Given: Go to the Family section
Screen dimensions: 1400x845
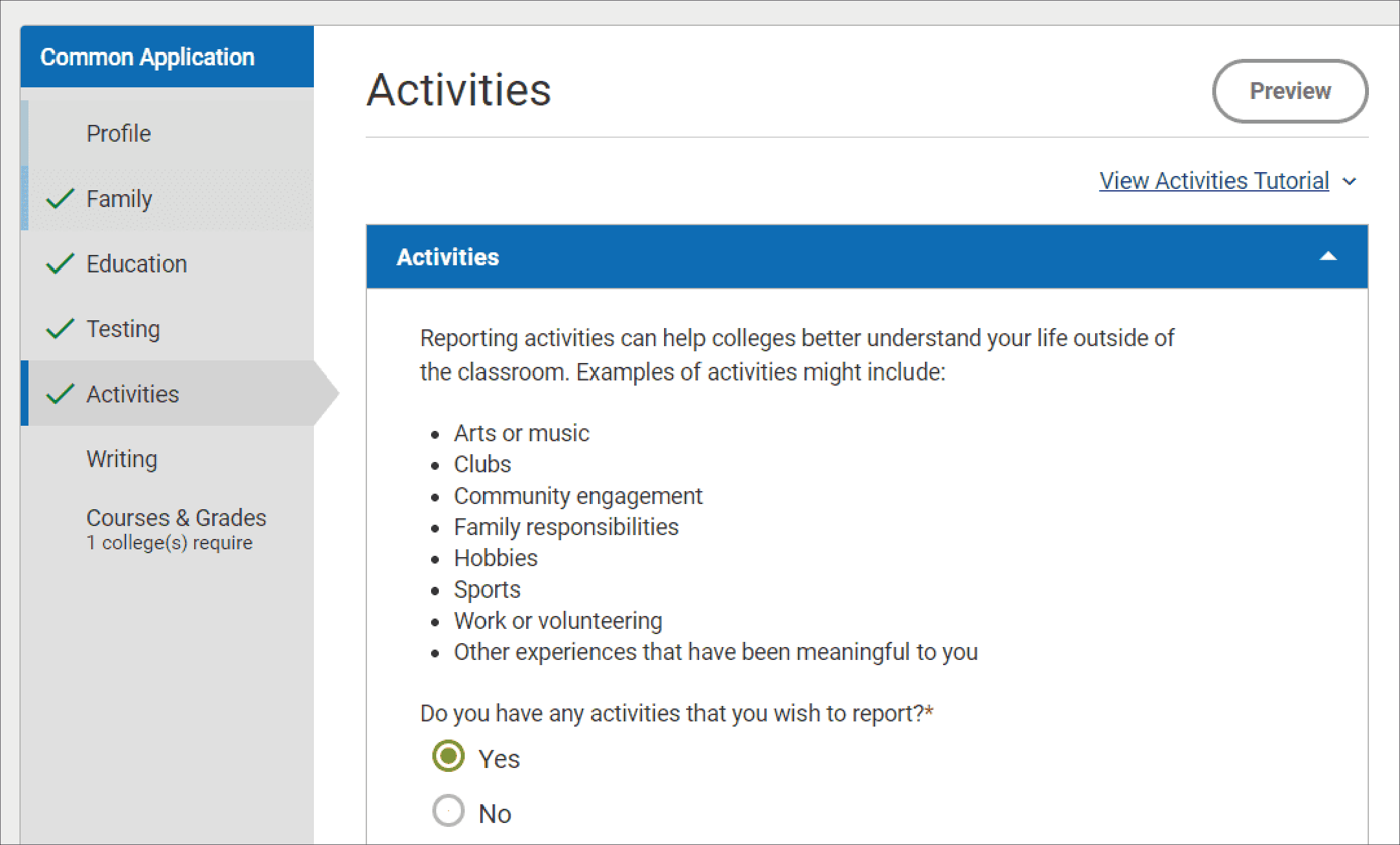Looking at the screenshot, I should click(x=120, y=199).
